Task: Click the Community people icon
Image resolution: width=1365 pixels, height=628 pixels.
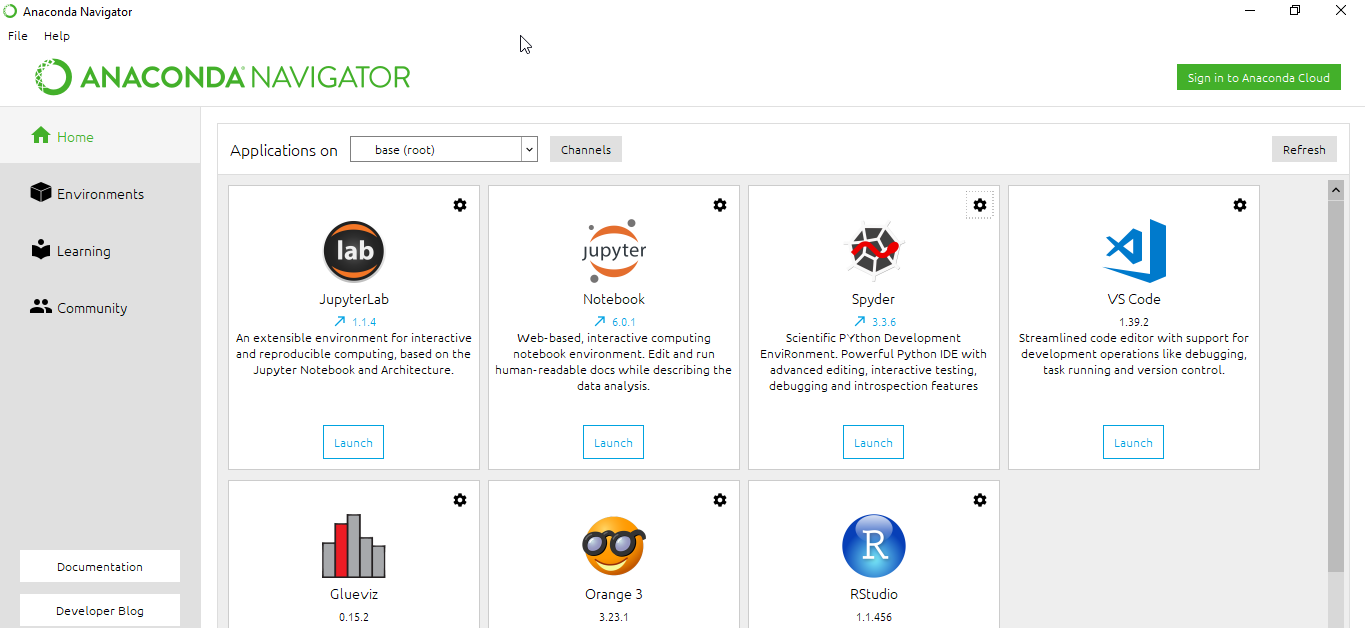Action: [x=41, y=307]
